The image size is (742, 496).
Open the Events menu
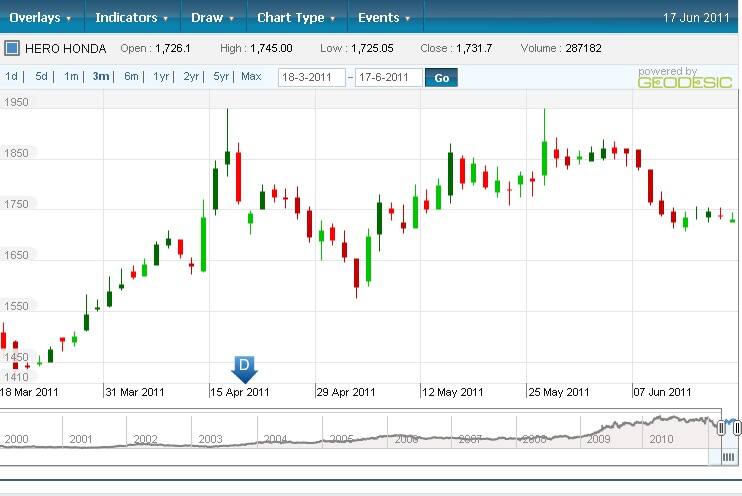(384, 17)
